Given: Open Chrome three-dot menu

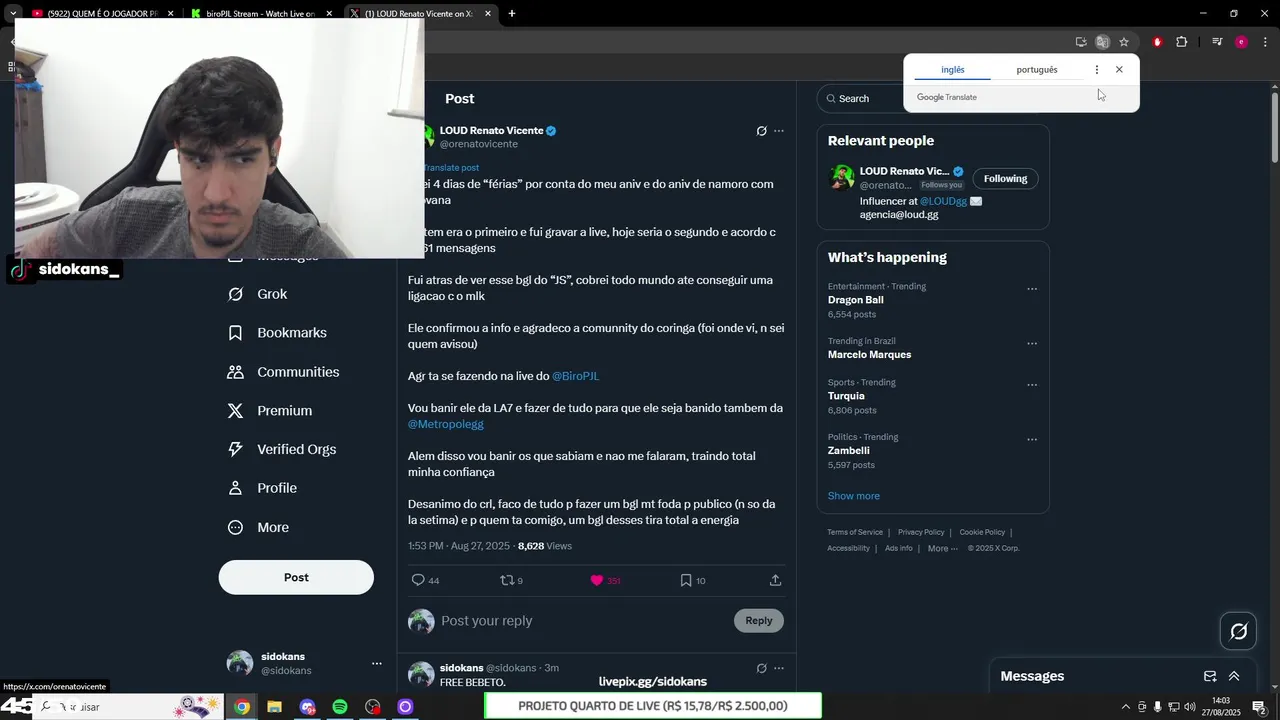Looking at the screenshot, I should point(1266,42).
